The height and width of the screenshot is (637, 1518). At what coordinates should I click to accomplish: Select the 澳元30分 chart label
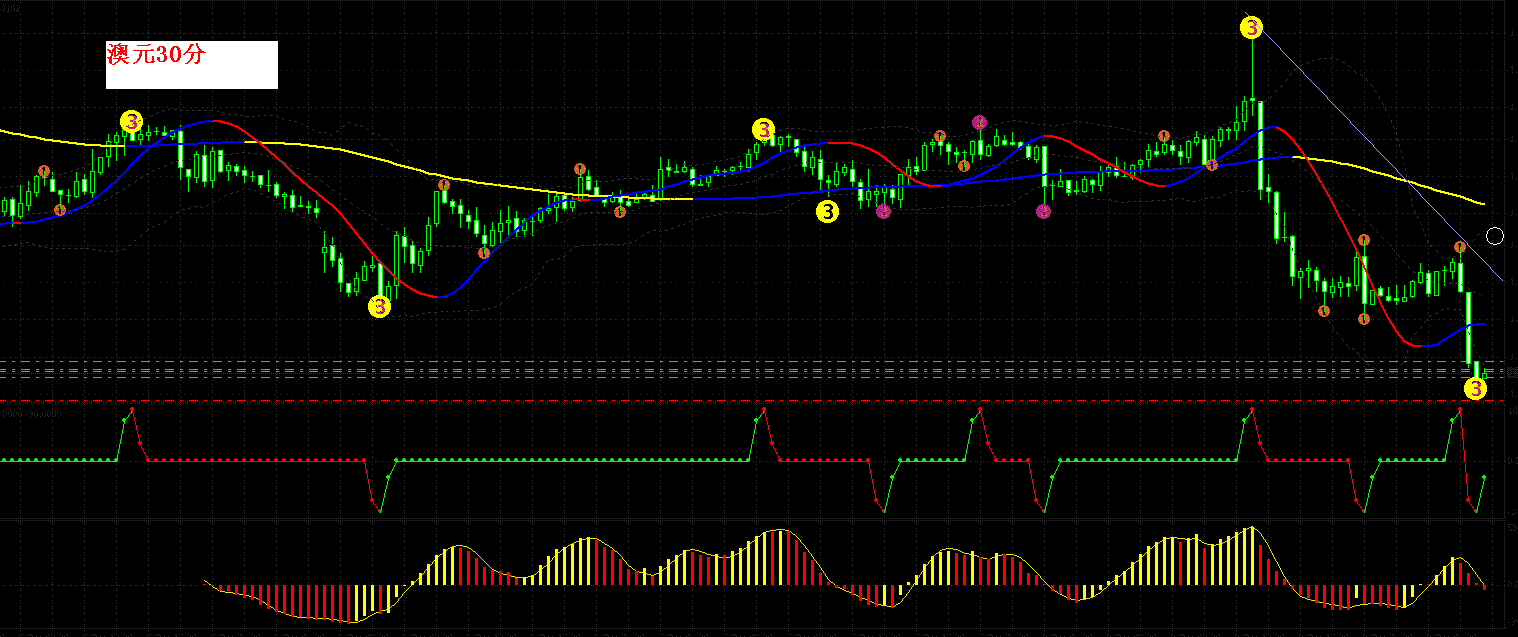(x=191, y=65)
